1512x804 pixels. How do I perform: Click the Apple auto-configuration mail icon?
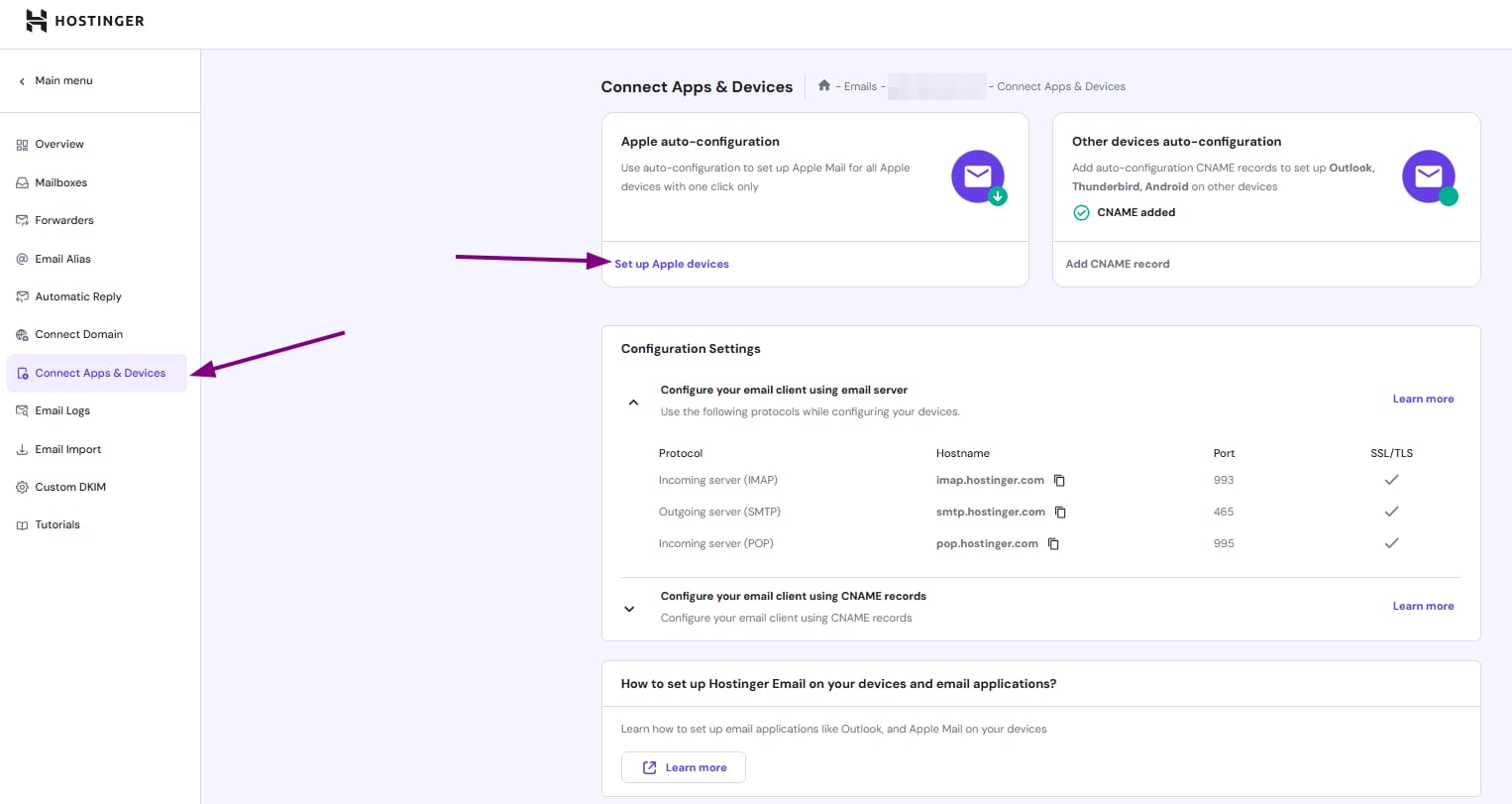click(978, 176)
